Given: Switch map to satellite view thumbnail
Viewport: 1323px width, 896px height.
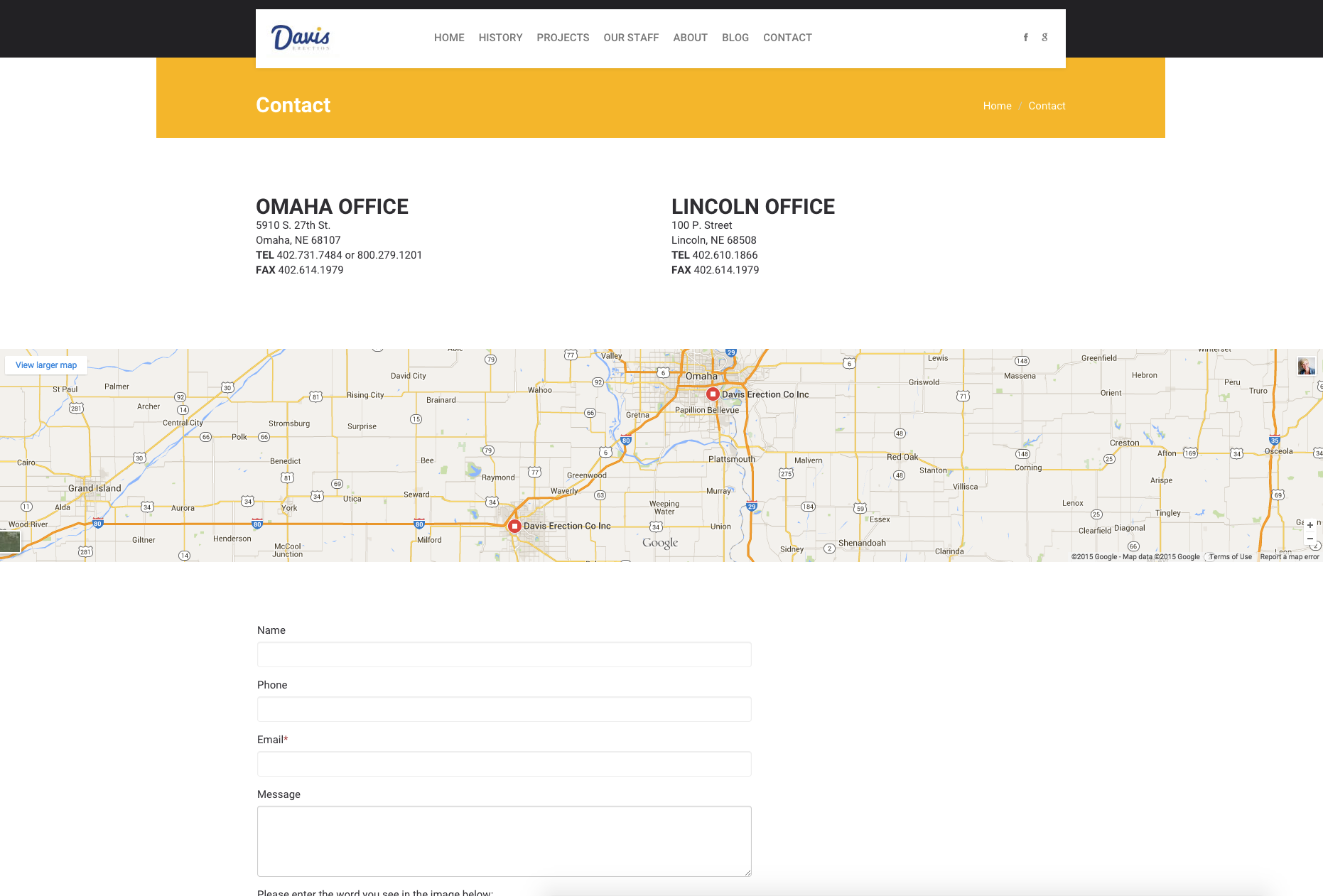Looking at the screenshot, I should click(10, 541).
